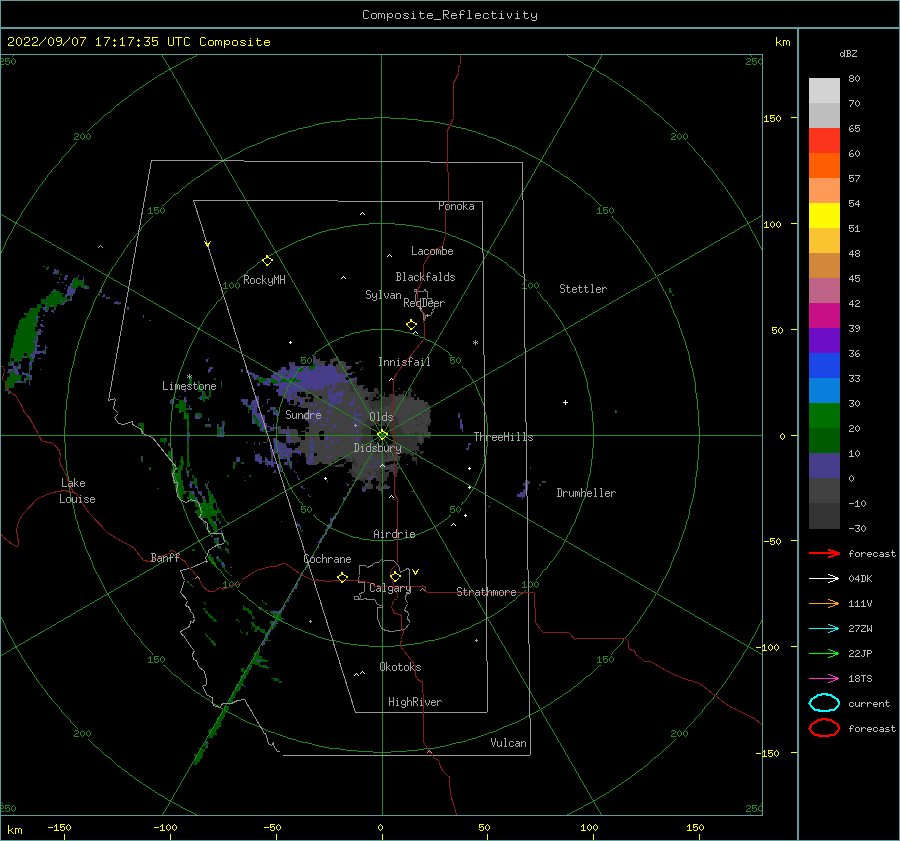
Task: Select the yellow radar diamond at the map center
Action: (382, 435)
